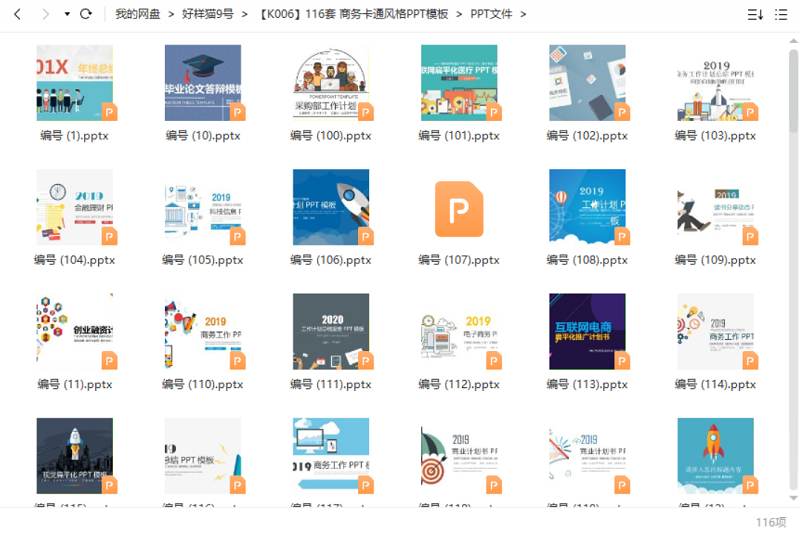
Task: Select the 编号 (107).pptx file icon
Action: pyautogui.click(x=459, y=208)
